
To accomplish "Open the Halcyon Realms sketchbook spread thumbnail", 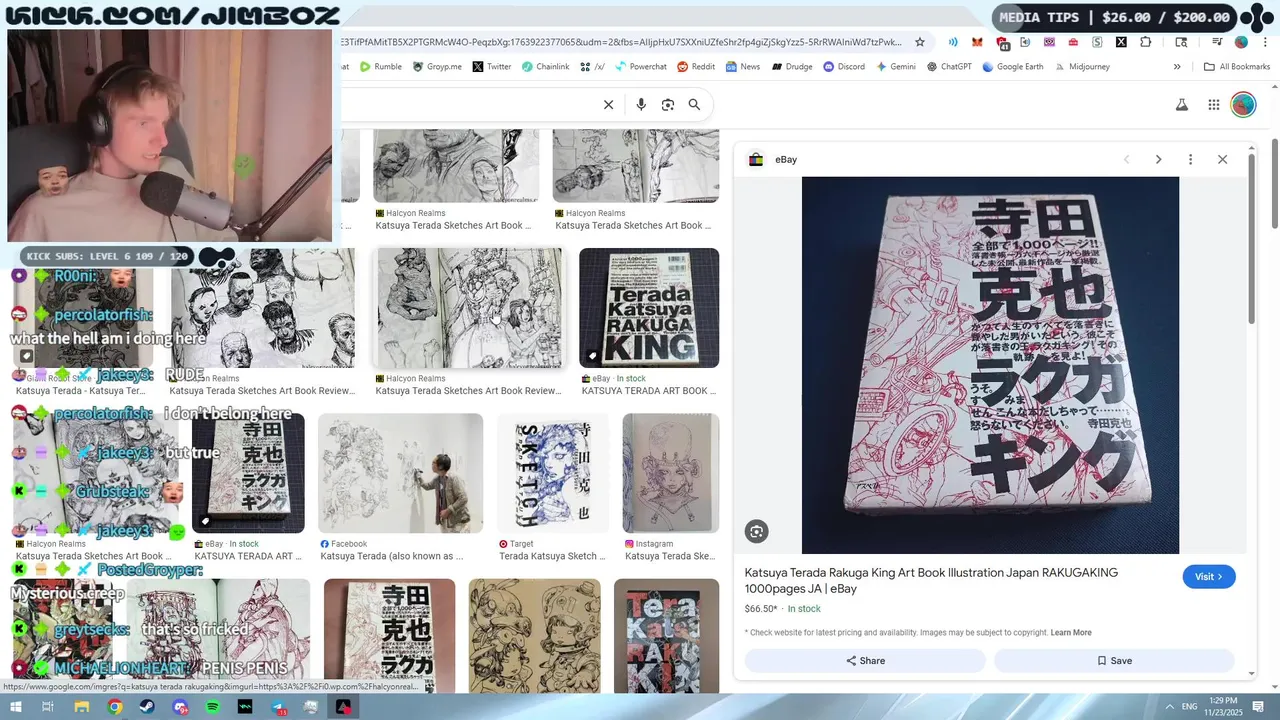I will [x=469, y=308].
